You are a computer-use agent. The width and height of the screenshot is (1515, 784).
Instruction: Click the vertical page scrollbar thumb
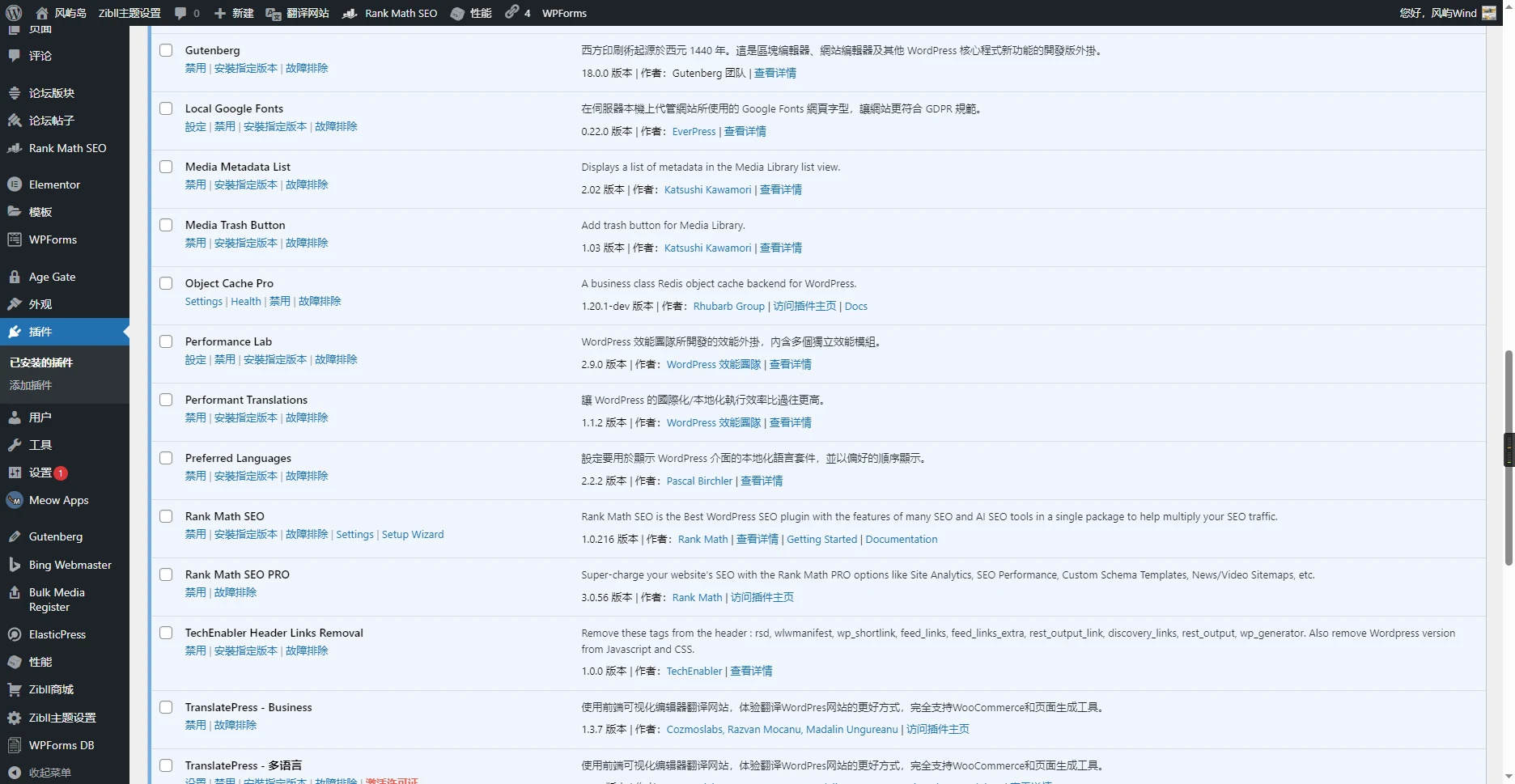(x=1508, y=457)
